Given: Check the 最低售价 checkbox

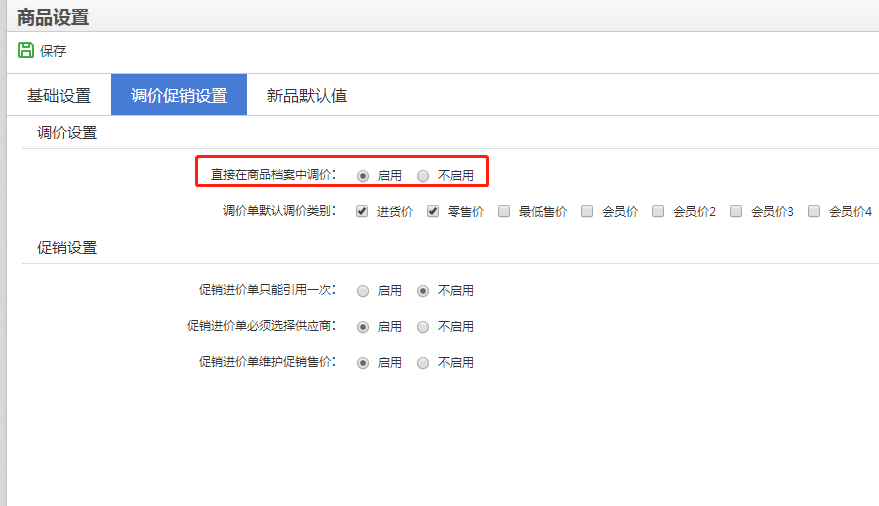Looking at the screenshot, I should 504,211.
